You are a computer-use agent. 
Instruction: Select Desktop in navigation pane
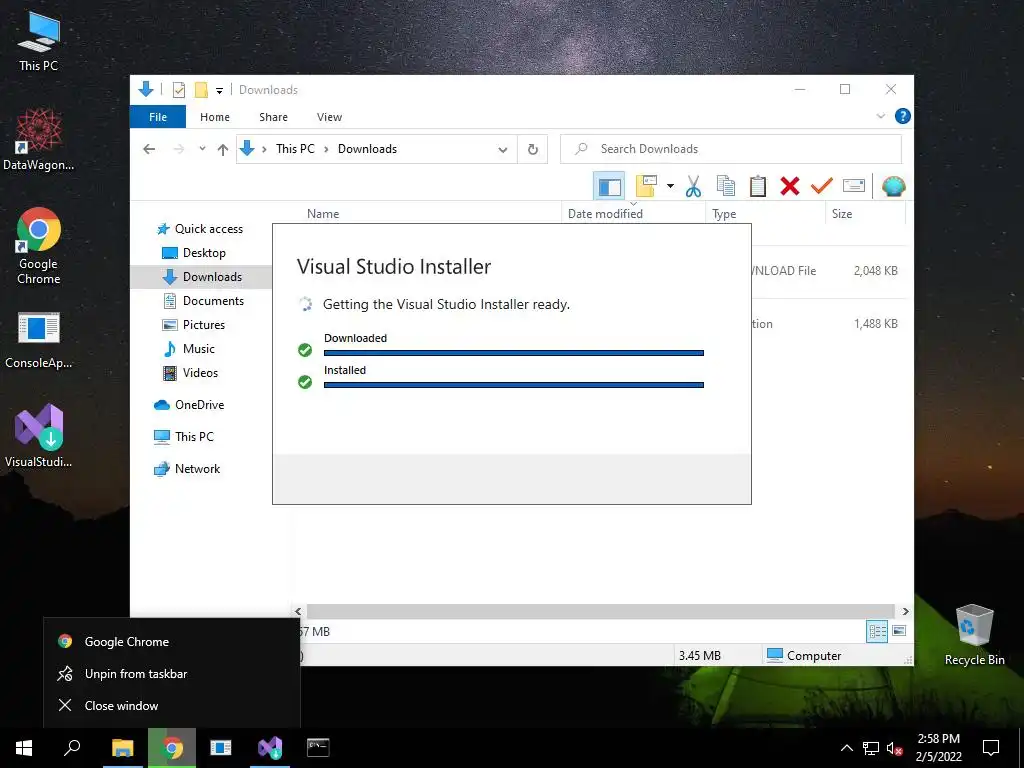tap(204, 253)
